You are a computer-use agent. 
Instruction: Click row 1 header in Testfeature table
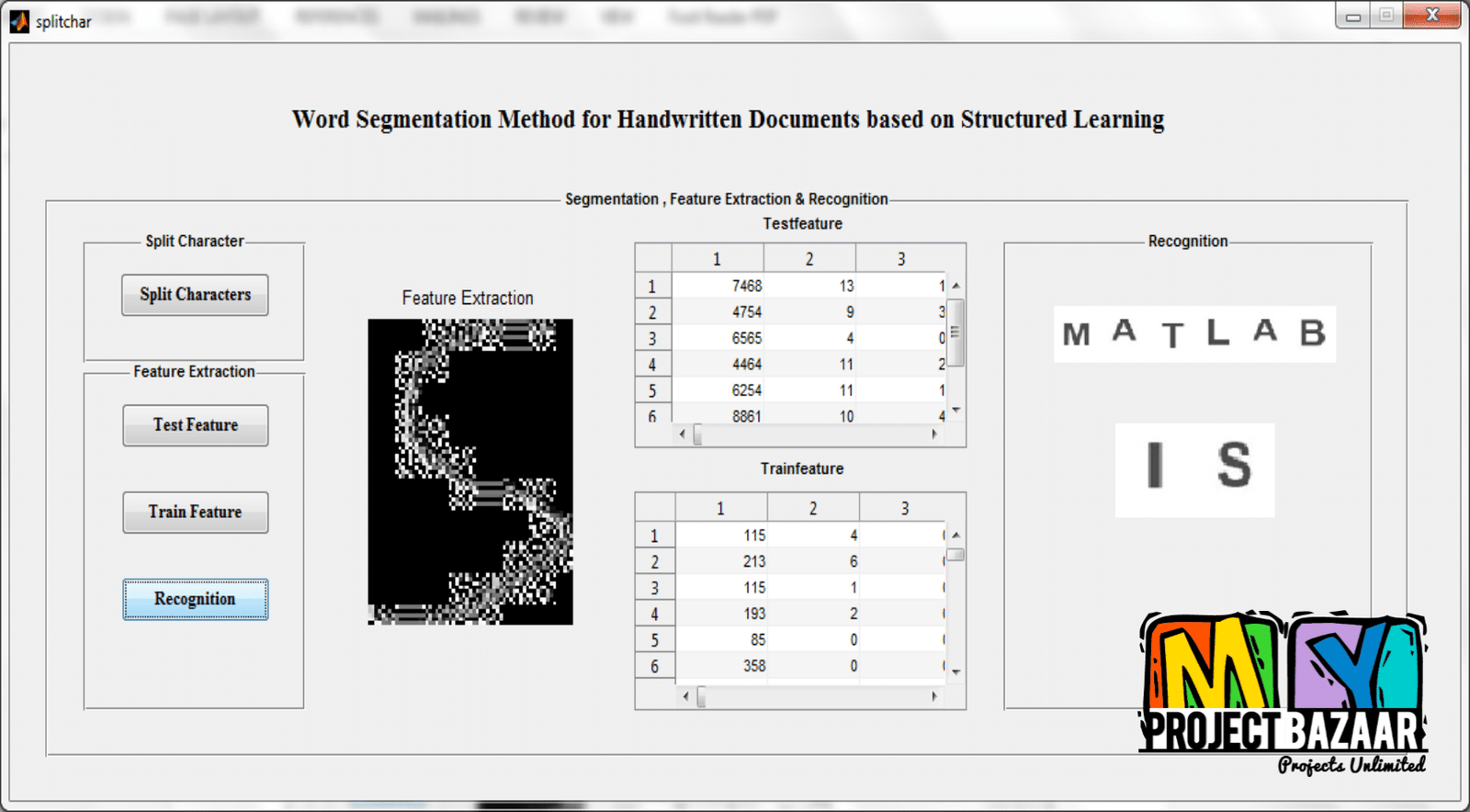coord(653,287)
